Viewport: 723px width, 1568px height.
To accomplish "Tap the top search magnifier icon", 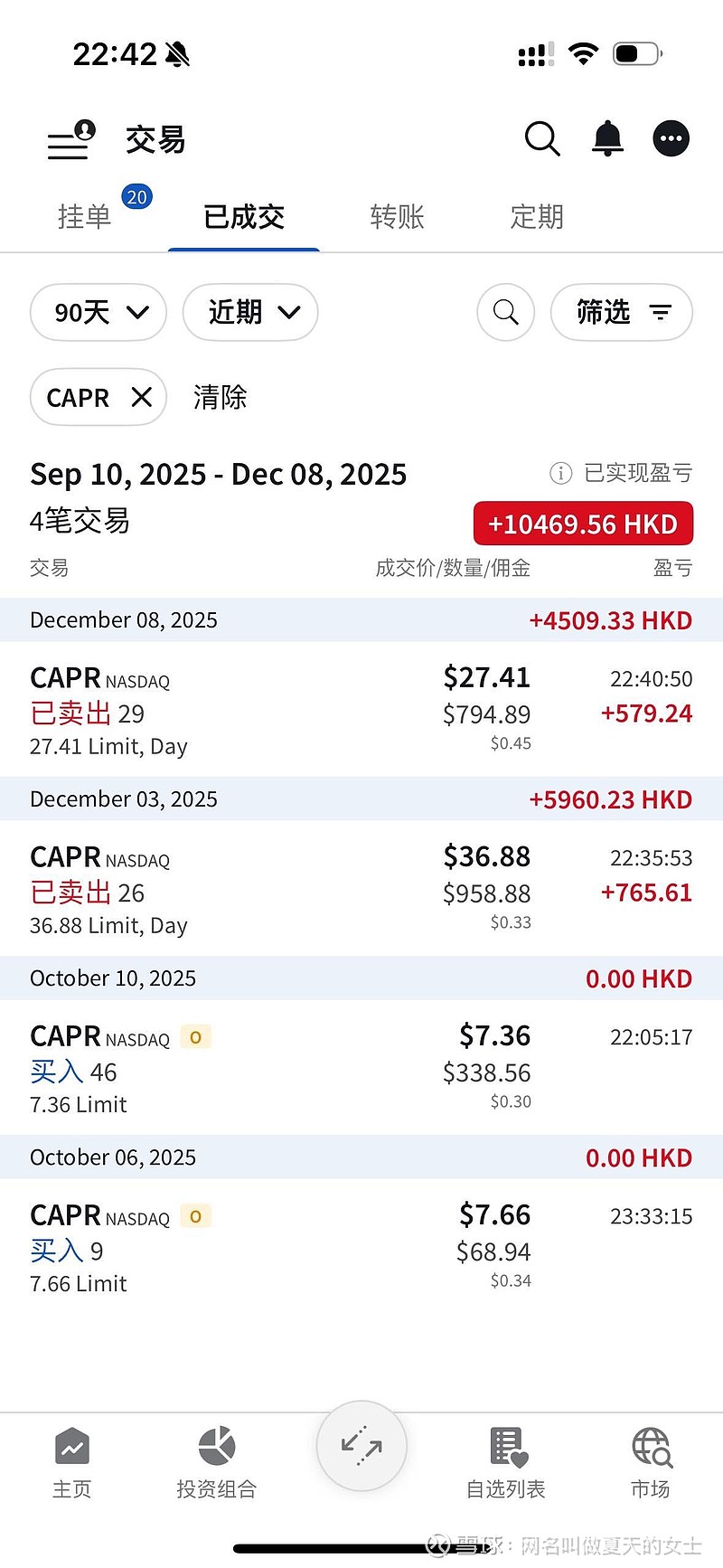I will pos(542,139).
